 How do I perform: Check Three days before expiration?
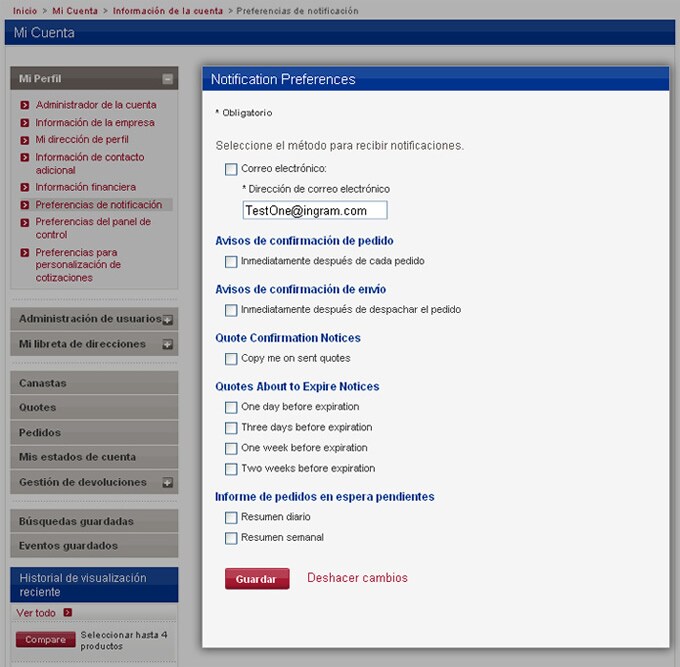click(231, 428)
